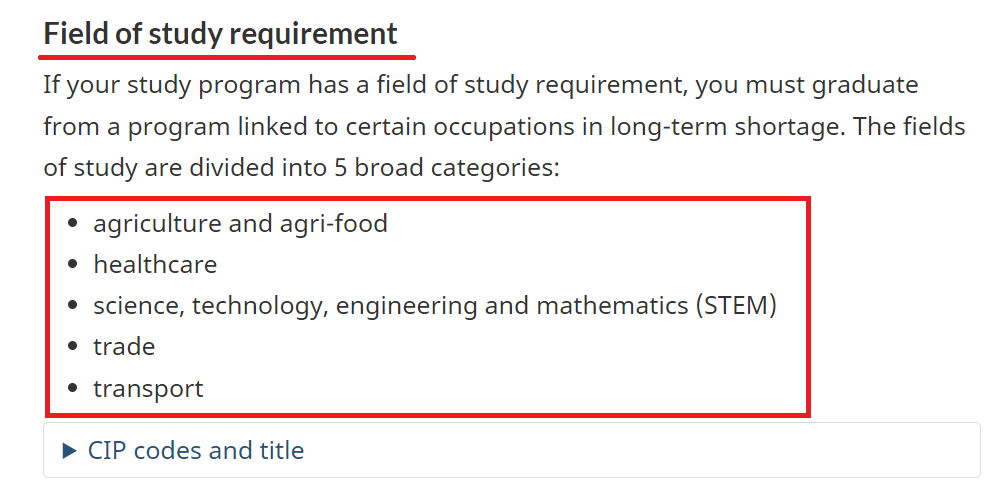Click the disclosure triangle beside CIP codes
The image size is (1004, 487).
(x=69, y=451)
